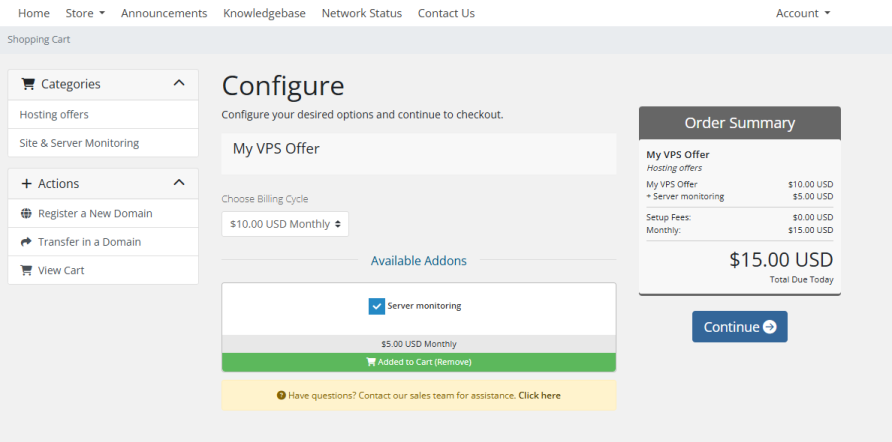Click the 'Click here' sales contact link
The image size is (892, 442).
539,395
